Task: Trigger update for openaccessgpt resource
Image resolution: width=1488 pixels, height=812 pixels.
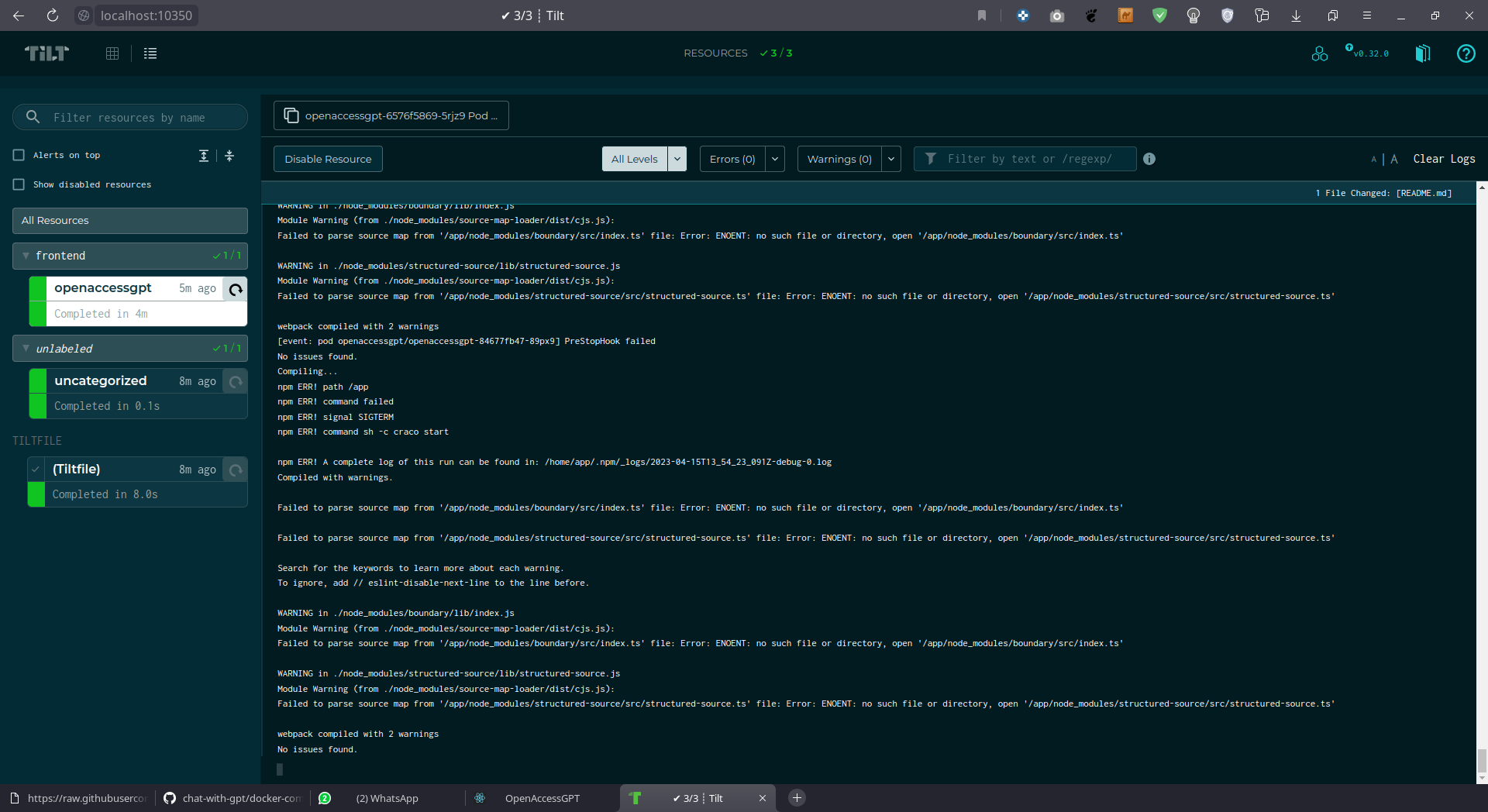Action: 236,289
